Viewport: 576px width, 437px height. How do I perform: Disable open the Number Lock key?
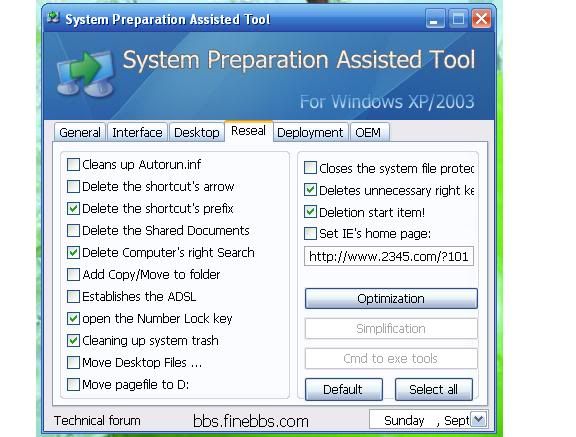[x=73, y=318]
